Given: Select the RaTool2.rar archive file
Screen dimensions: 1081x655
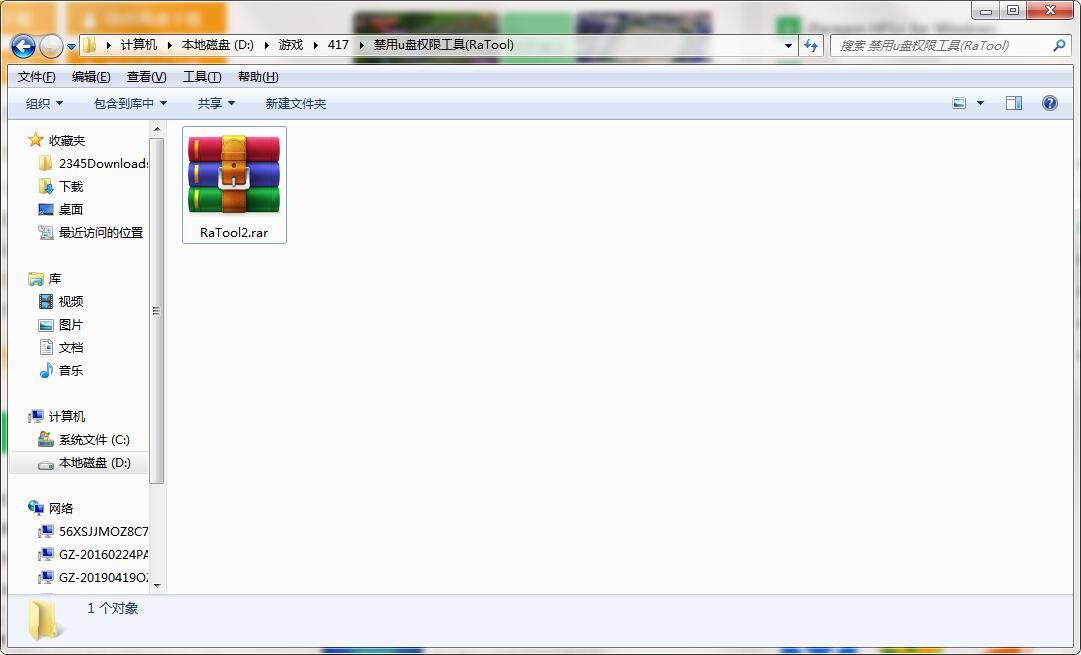Looking at the screenshot, I should pyautogui.click(x=234, y=185).
